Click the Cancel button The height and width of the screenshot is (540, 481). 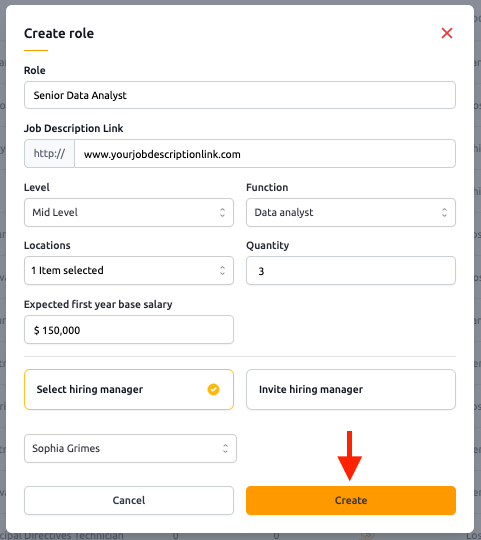point(129,500)
